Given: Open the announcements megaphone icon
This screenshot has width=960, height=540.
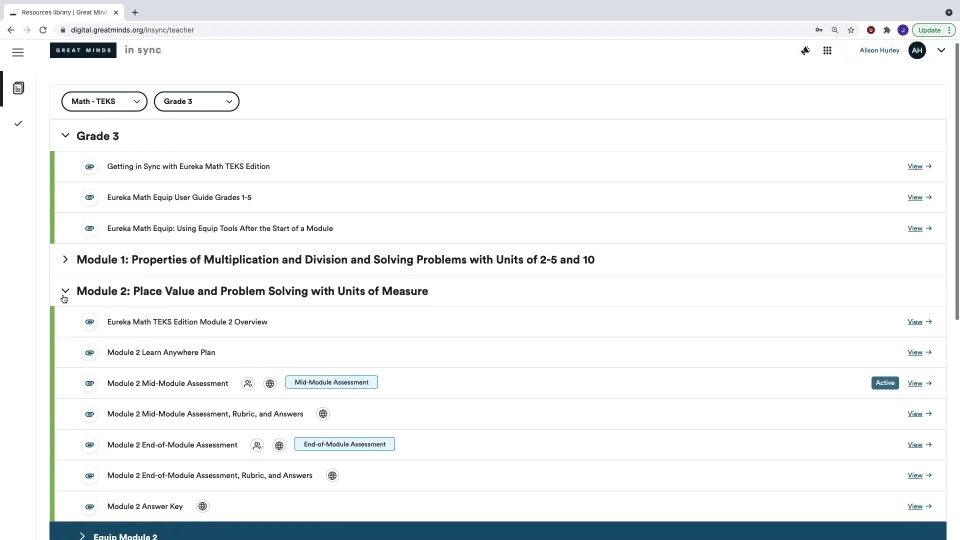Looking at the screenshot, I should [x=805, y=50].
